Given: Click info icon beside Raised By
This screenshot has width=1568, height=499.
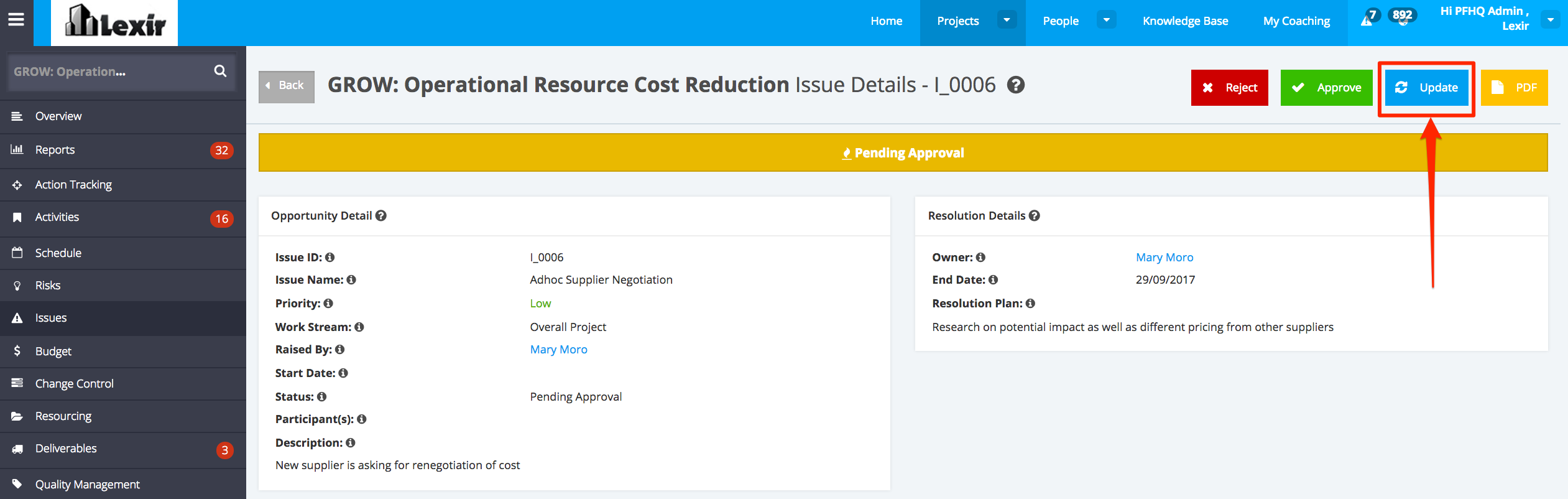Looking at the screenshot, I should coord(339,349).
